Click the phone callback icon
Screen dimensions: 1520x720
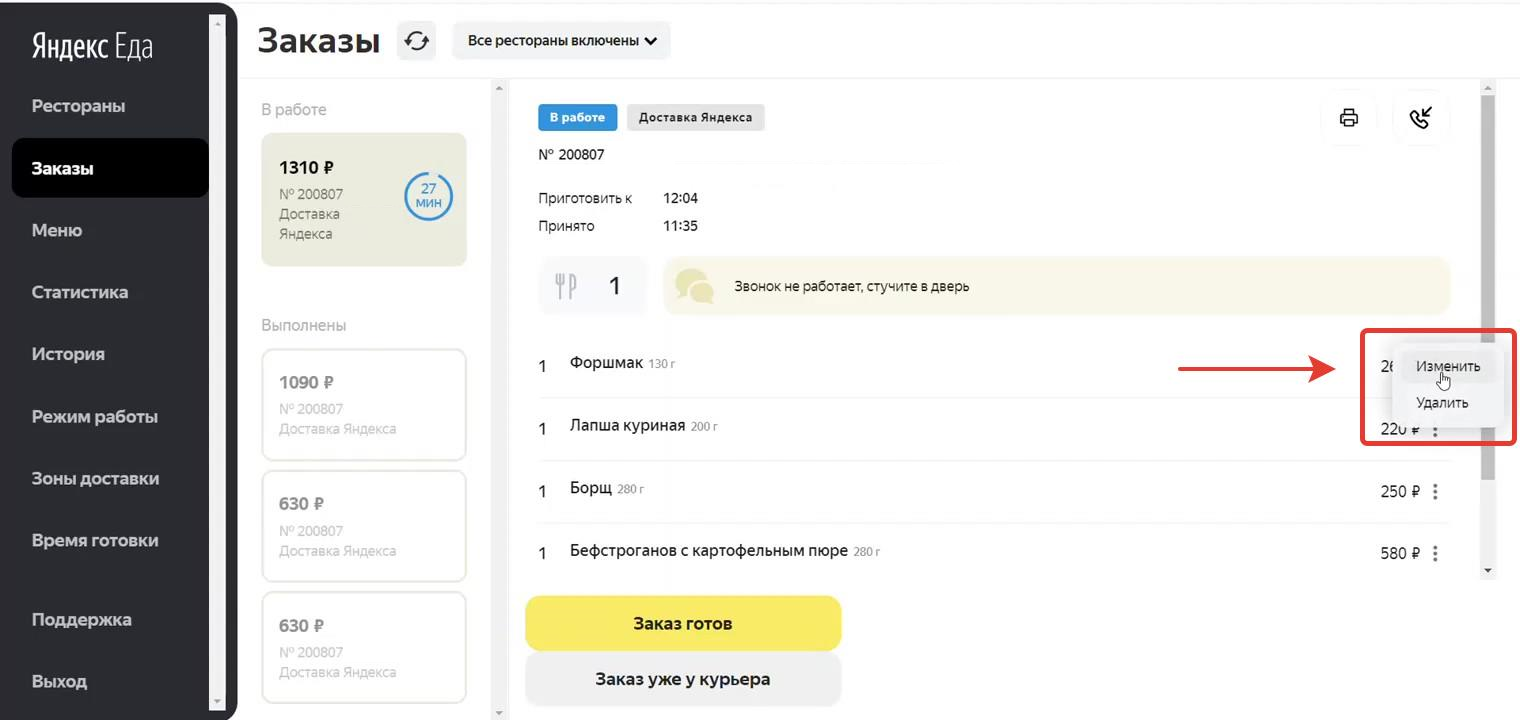tap(1420, 118)
